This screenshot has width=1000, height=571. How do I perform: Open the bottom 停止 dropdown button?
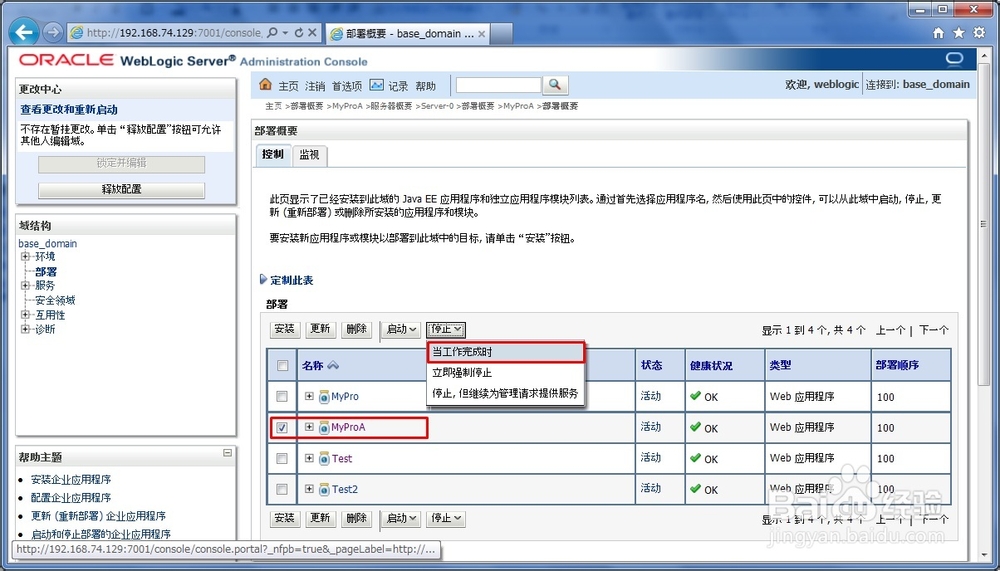pyautogui.click(x=445, y=518)
